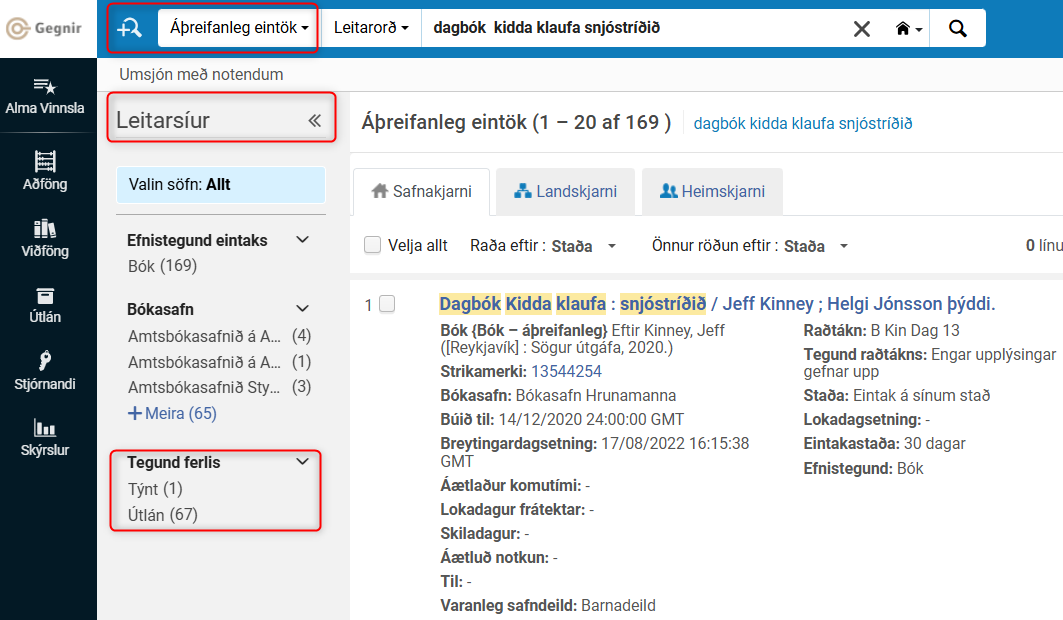Open Stjórnandi sidebar menu

[45, 371]
